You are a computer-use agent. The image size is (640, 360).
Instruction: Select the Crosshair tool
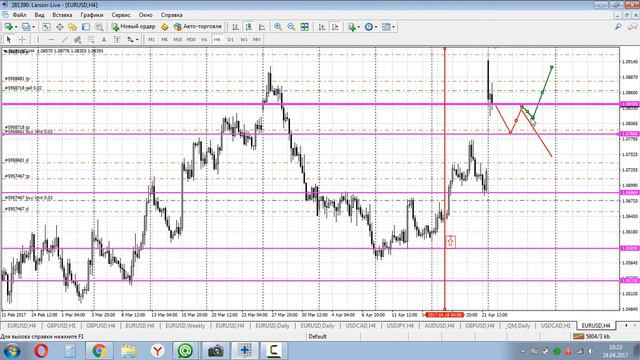coord(22,40)
